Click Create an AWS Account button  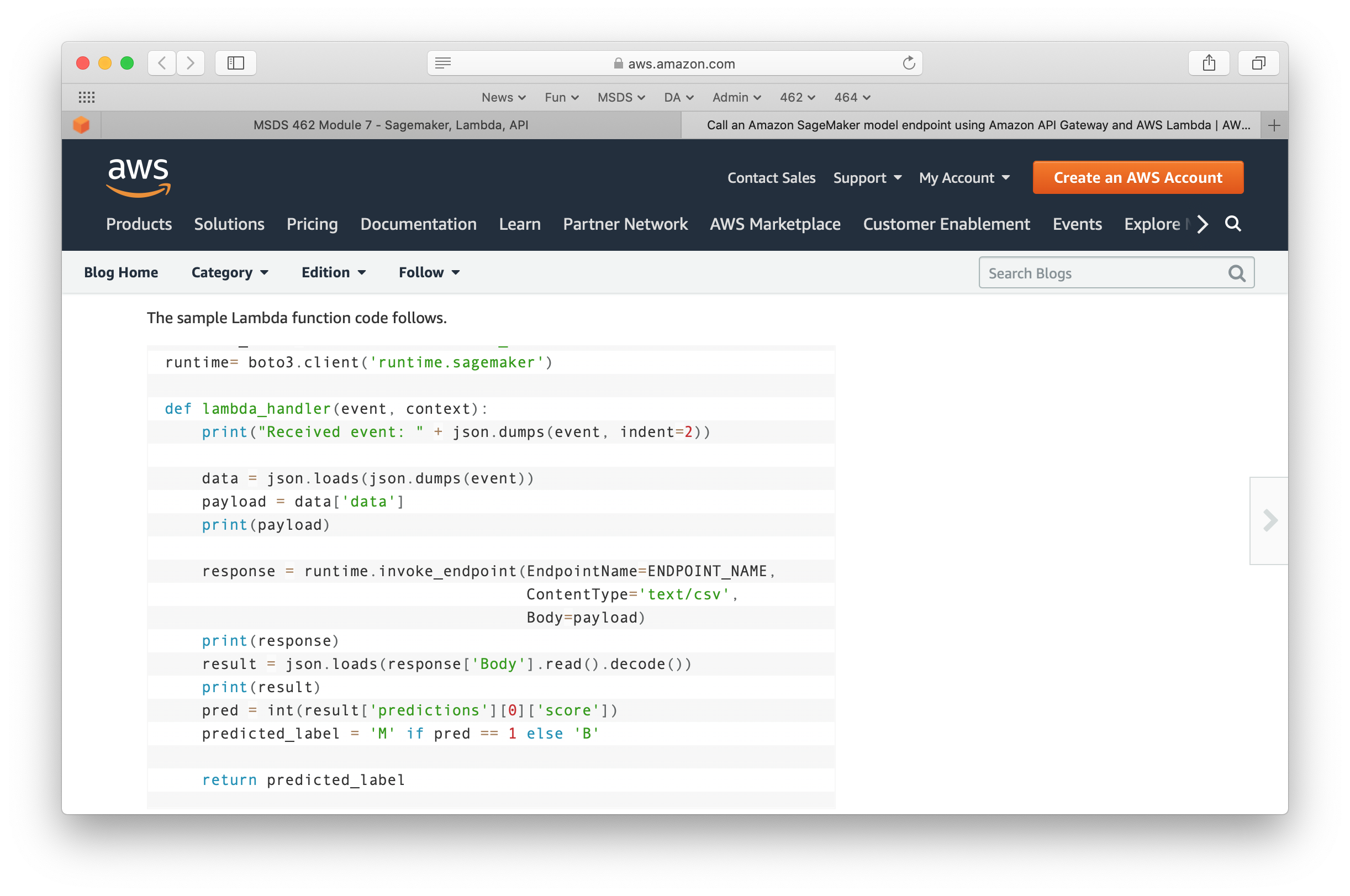[x=1137, y=178]
